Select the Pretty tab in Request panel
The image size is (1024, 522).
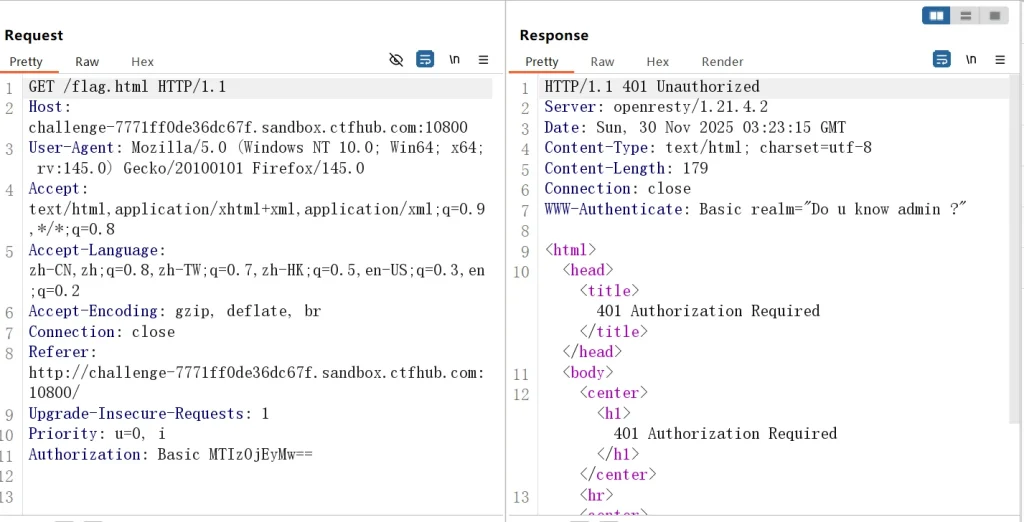[27, 62]
